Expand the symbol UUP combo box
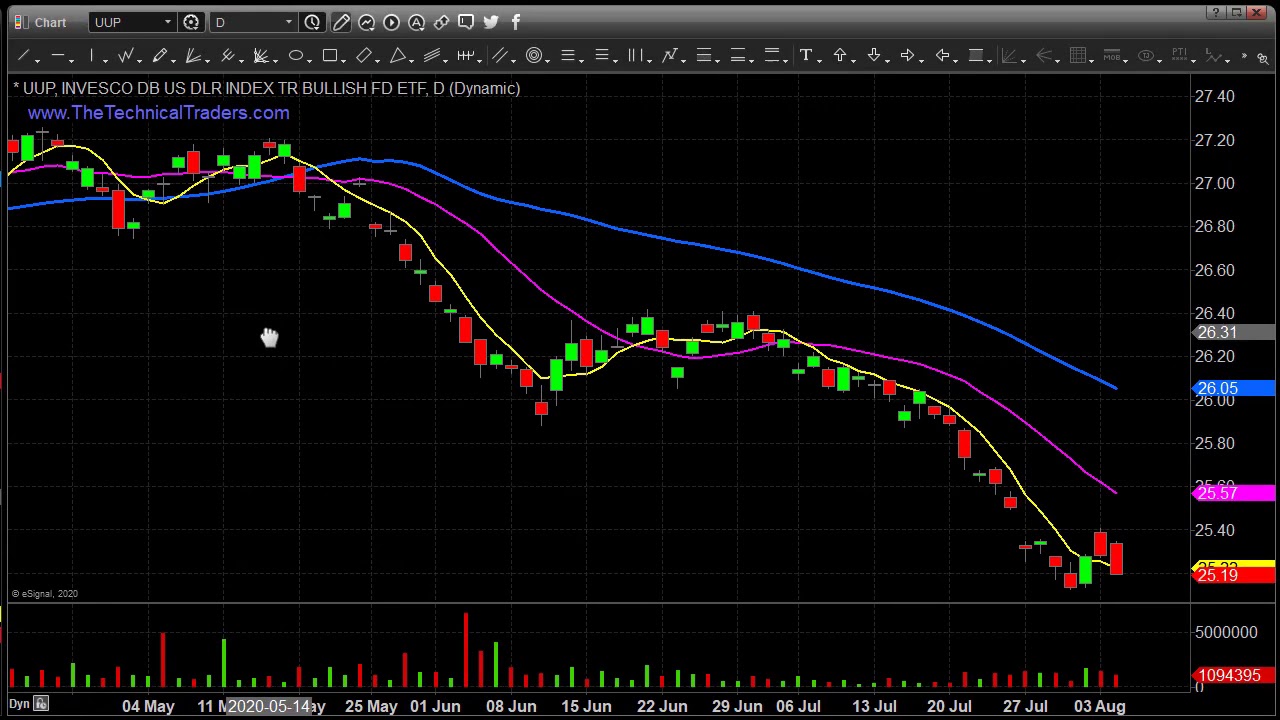 (x=168, y=22)
